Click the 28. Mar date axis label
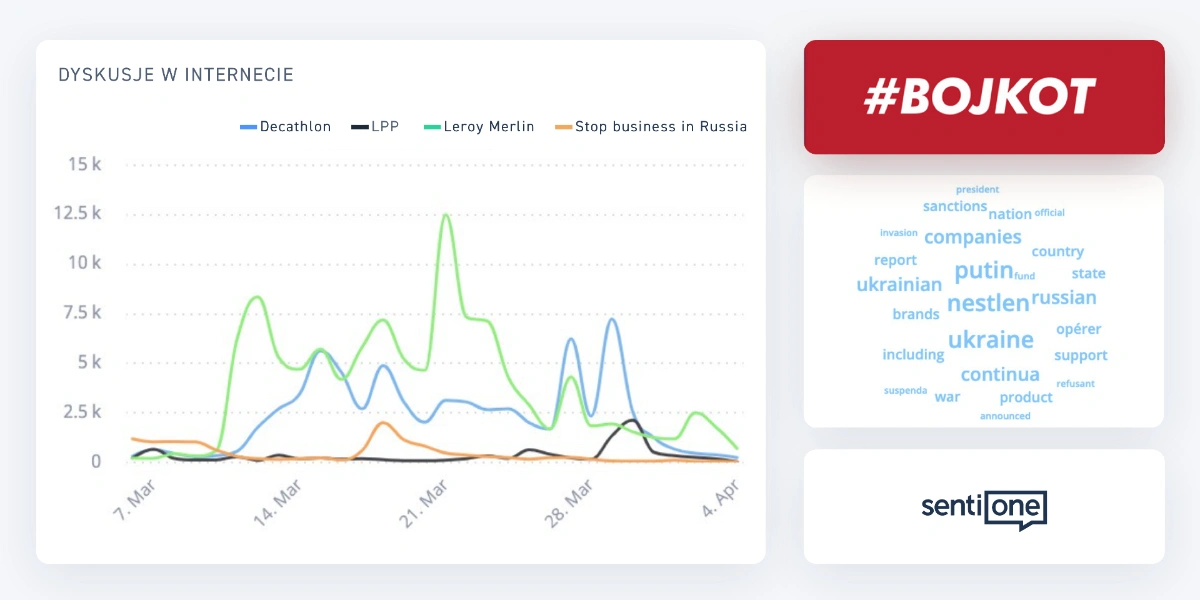 [567, 497]
